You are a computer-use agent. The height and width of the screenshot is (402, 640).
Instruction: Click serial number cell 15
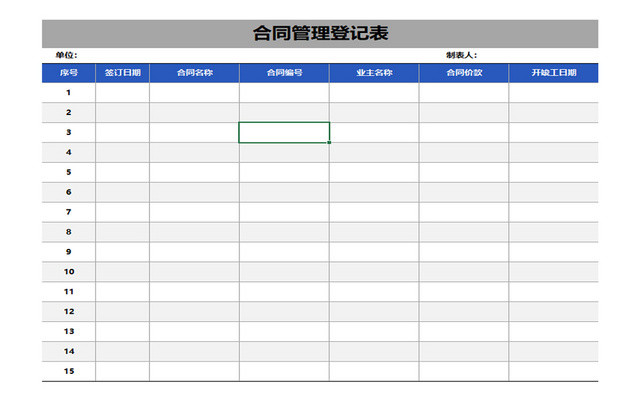pyautogui.click(x=69, y=371)
